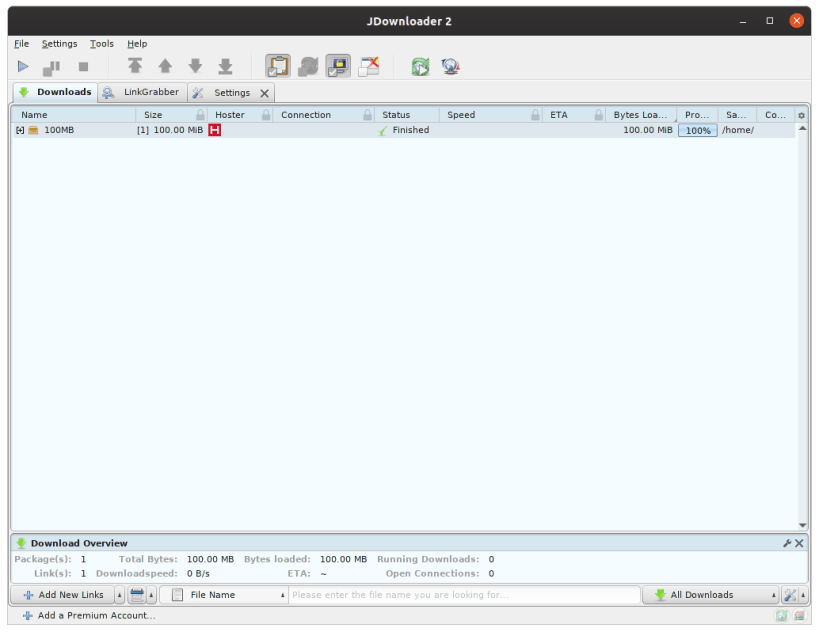The image size is (819, 632).
Task: Start all downloads with the play icon
Action: coord(22,66)
